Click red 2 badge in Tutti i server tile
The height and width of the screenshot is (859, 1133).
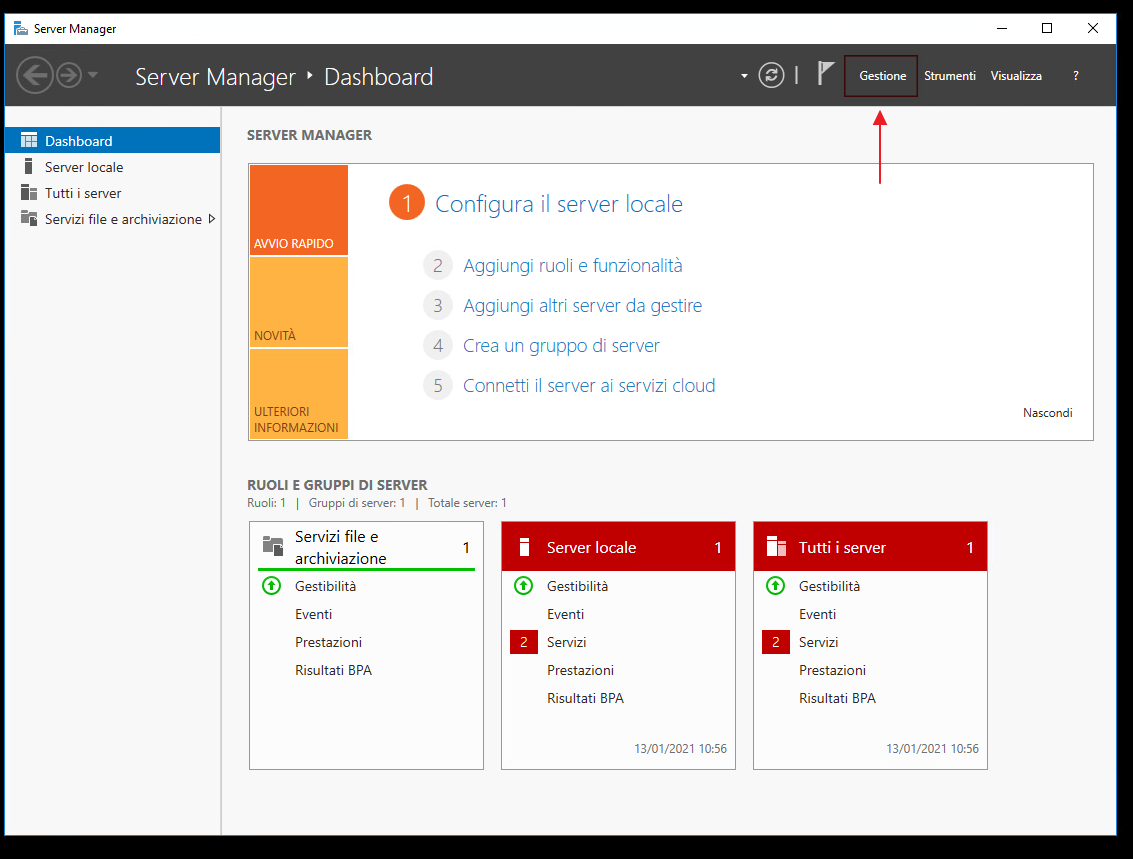click(x=775, y=642)
